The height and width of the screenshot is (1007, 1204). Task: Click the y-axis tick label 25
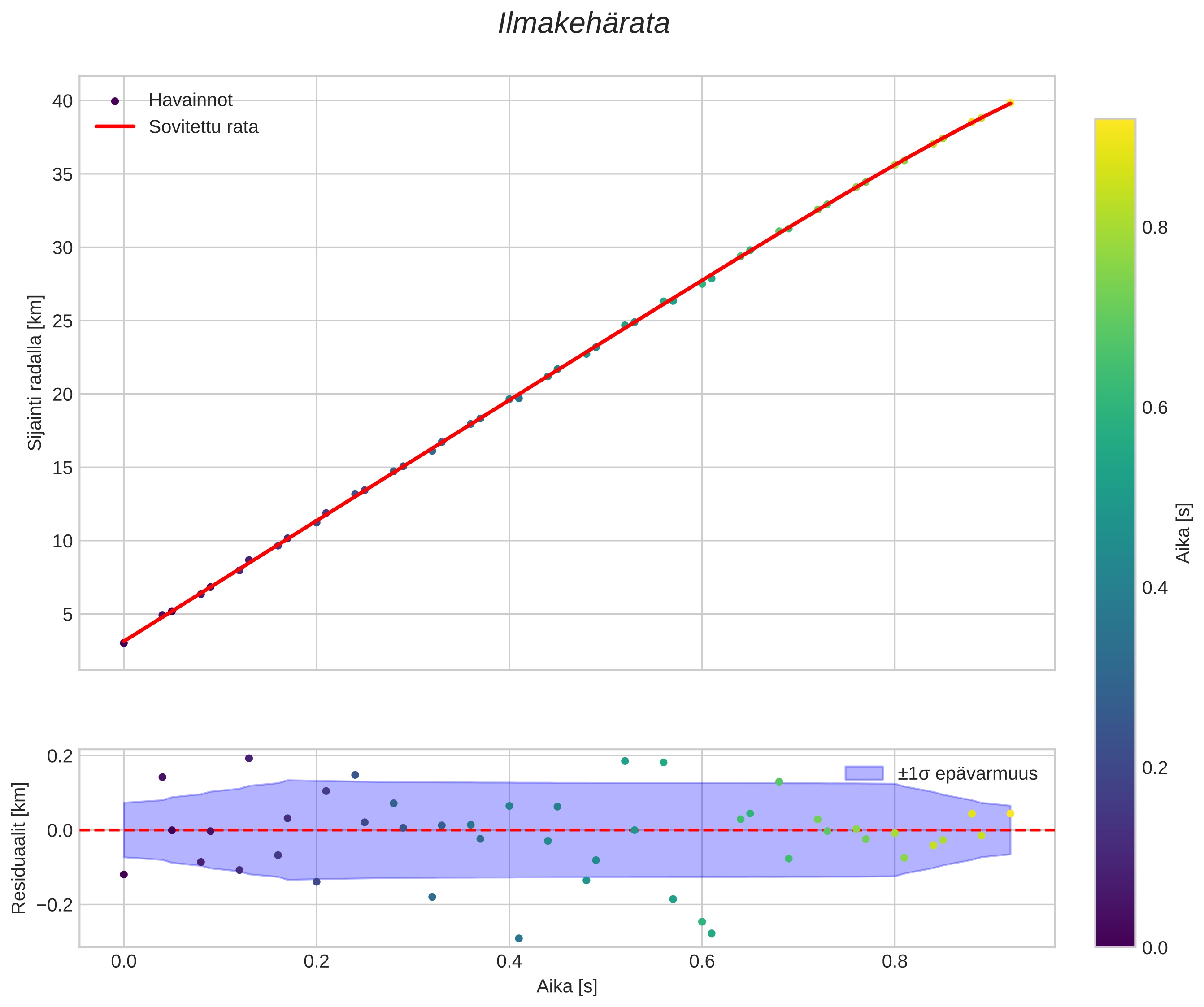[62, 321]
